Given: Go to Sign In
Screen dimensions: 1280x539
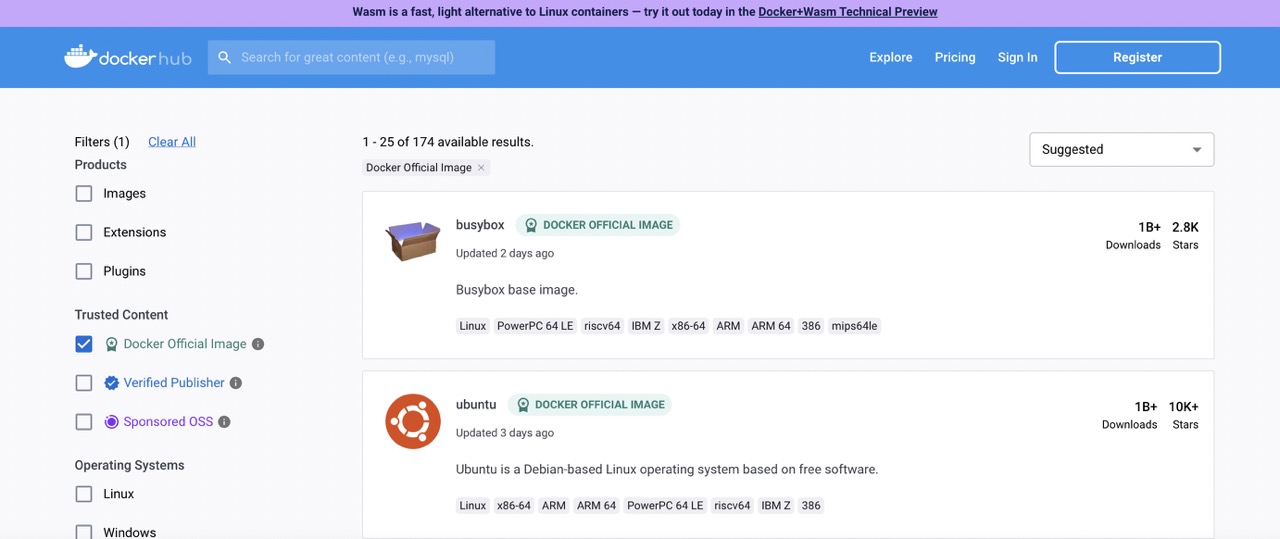Looking at the screenshot, I should [1017, 58].
